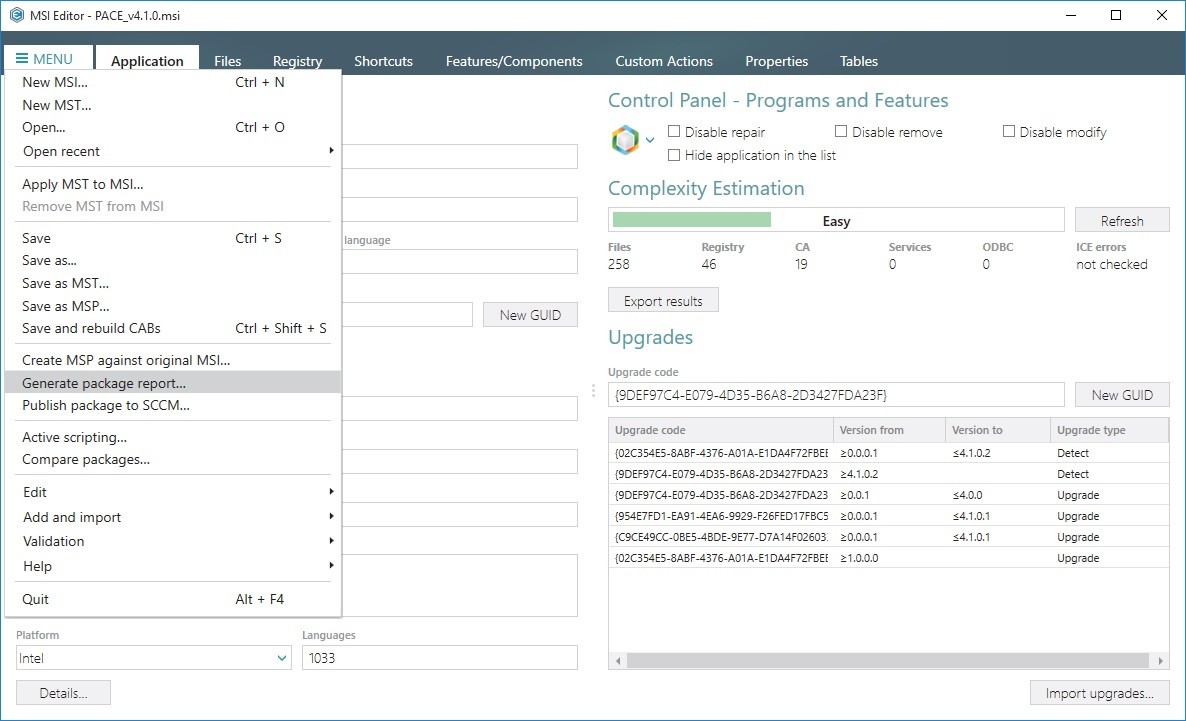Expand the Edit submenu
This screenshot has width=1186, height=721.
pyautogui.click(x=172, y=492)
